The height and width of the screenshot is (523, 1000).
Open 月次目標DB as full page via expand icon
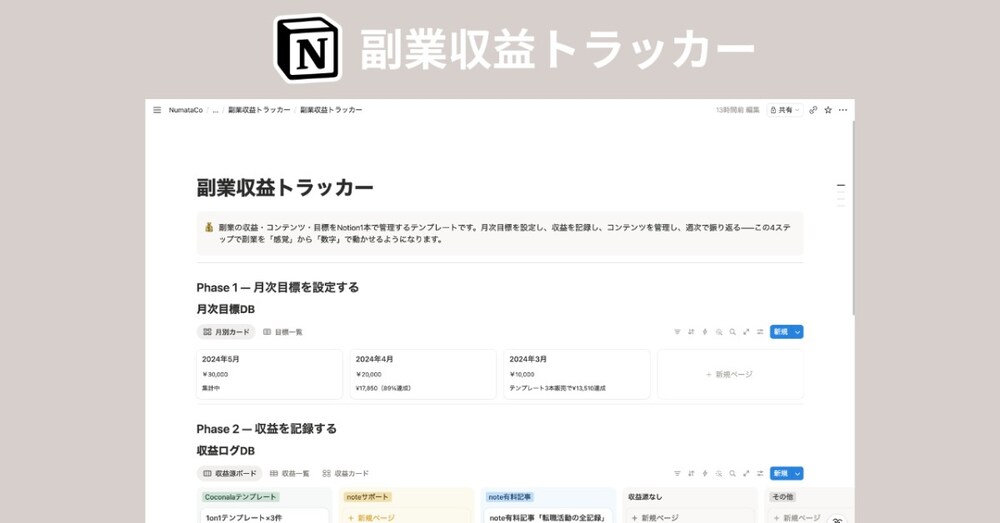coord(746,332)
